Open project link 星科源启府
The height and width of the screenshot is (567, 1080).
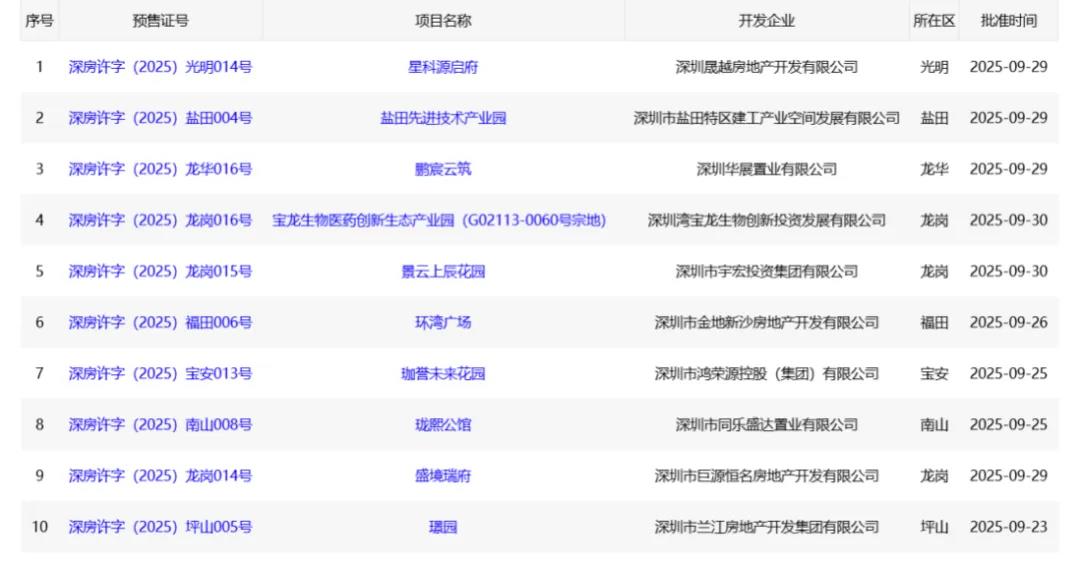tap(443, 67)
